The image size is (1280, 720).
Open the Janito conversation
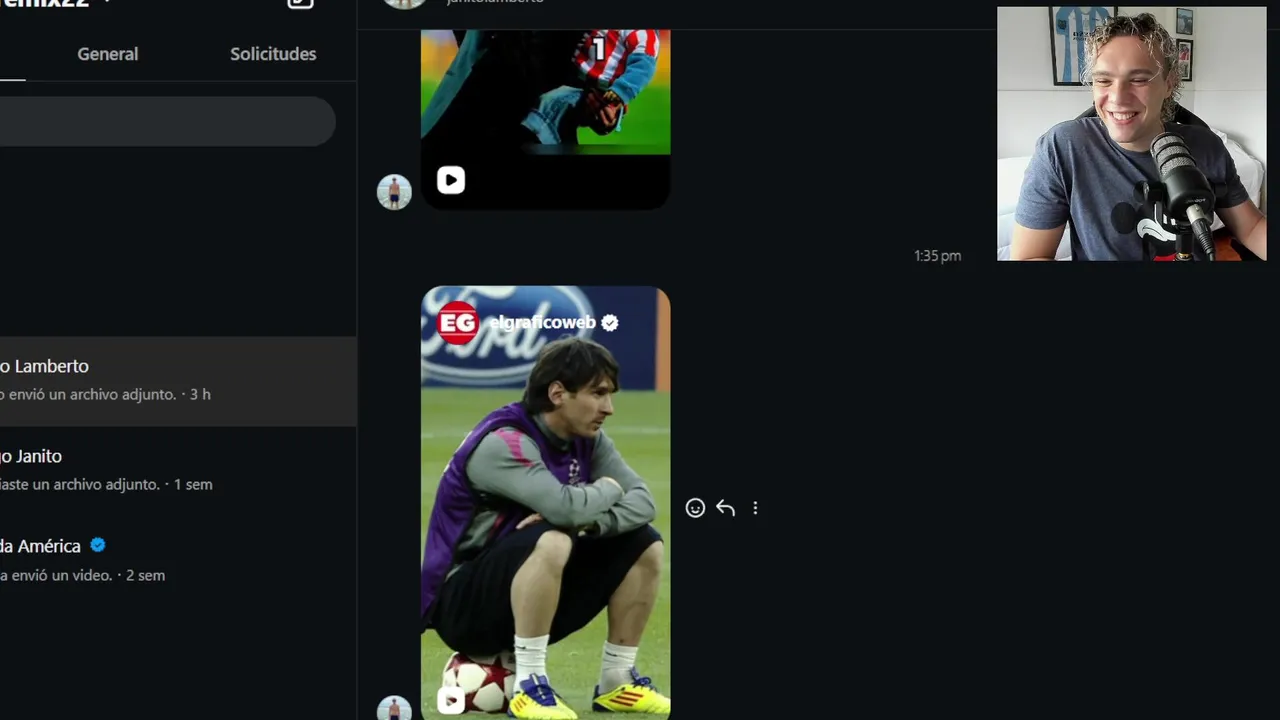(178, 470)
